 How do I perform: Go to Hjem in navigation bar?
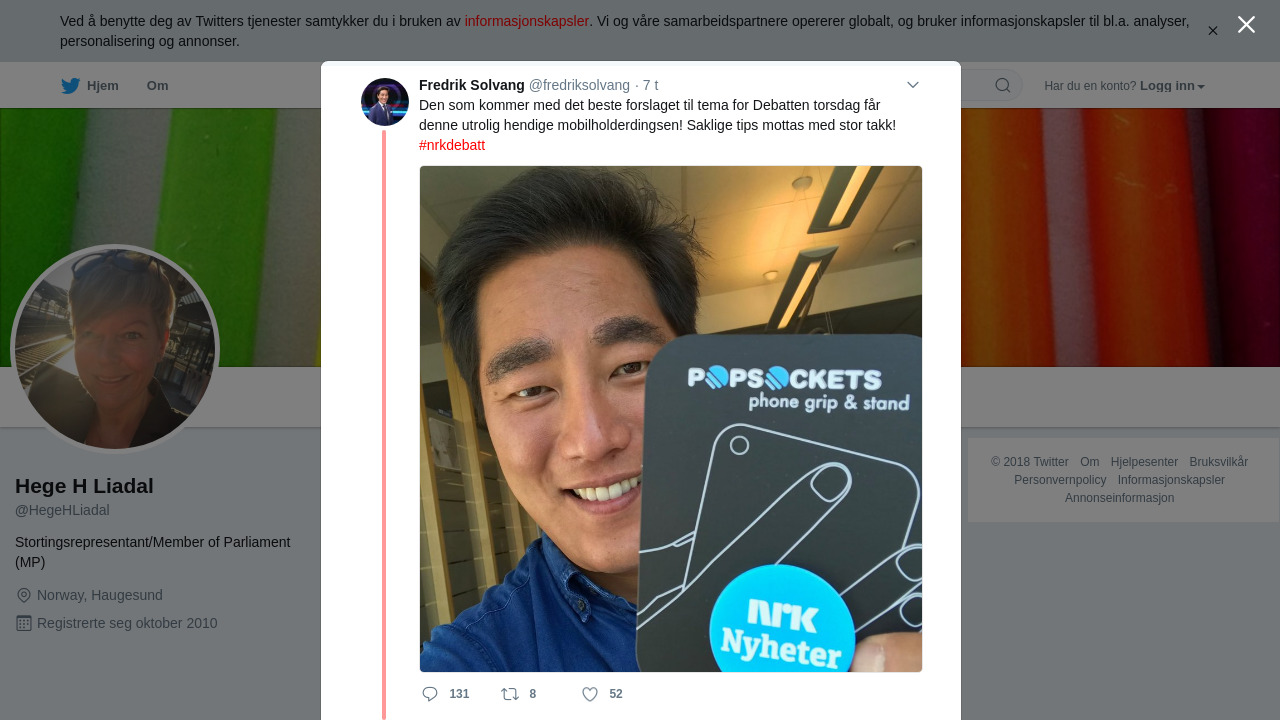tap(90, 86)
